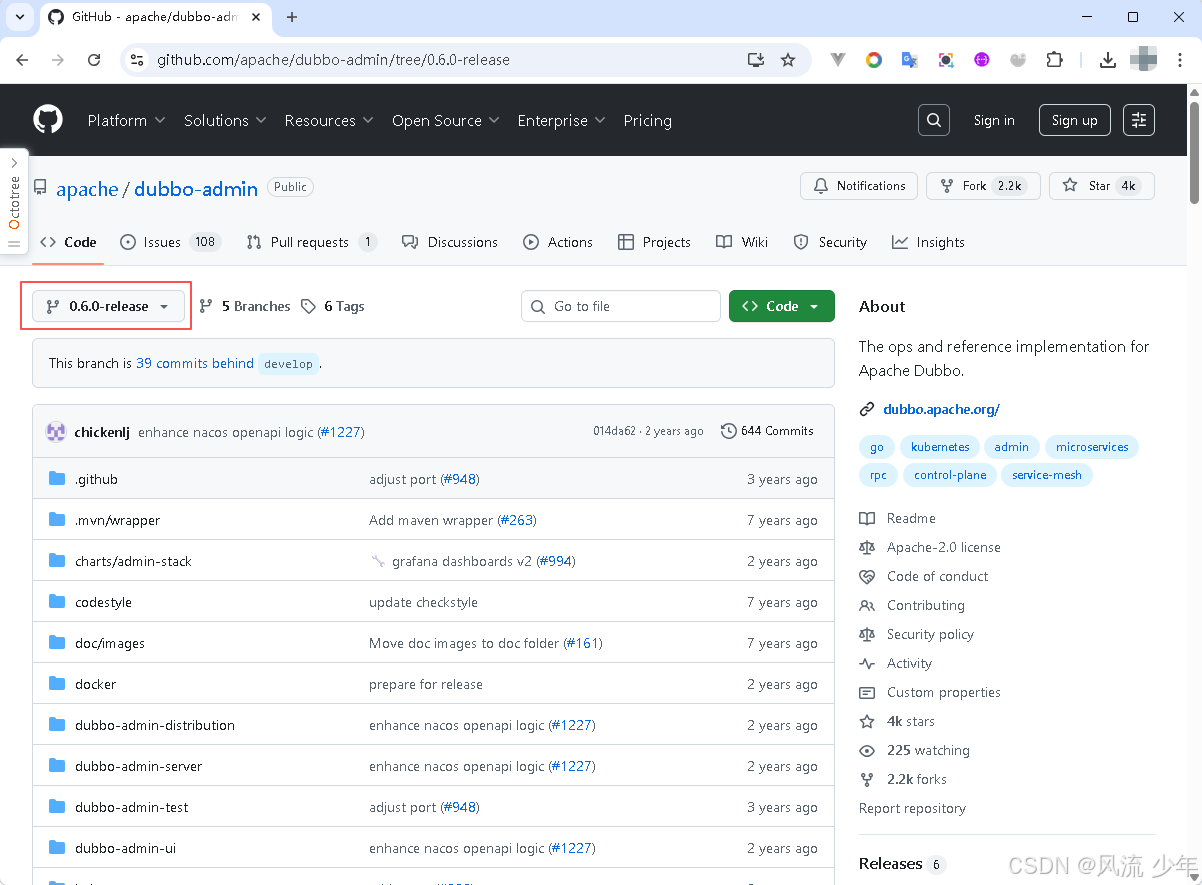This screenshot has height=885, width=1202.
Task: Open the Actions tab
Action: click(558, 242)
